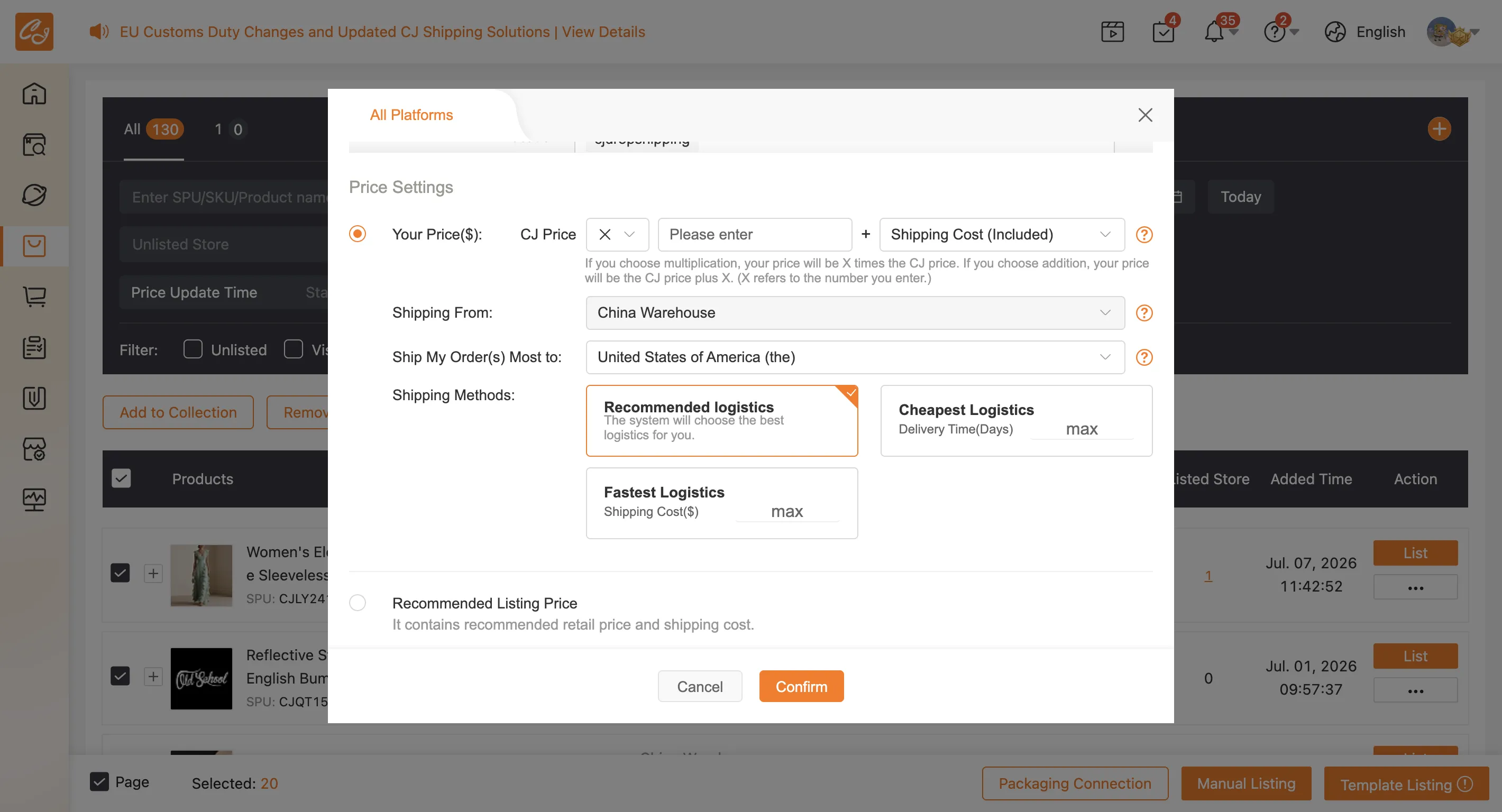The height and width of the screenshot is (812, 1502).
Task: Open the store authorization sidebar icon
Action: click(x=34, y=449)
